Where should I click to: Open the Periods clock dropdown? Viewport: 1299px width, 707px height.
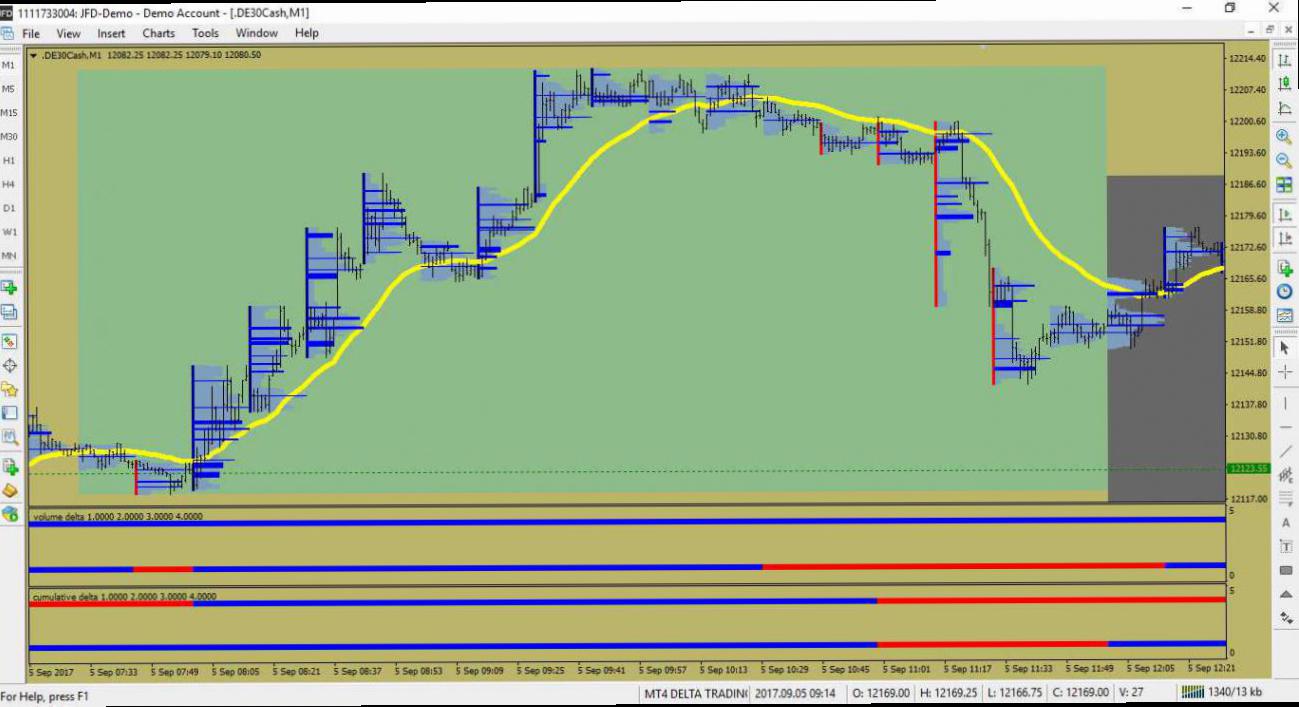point(1288,290)
